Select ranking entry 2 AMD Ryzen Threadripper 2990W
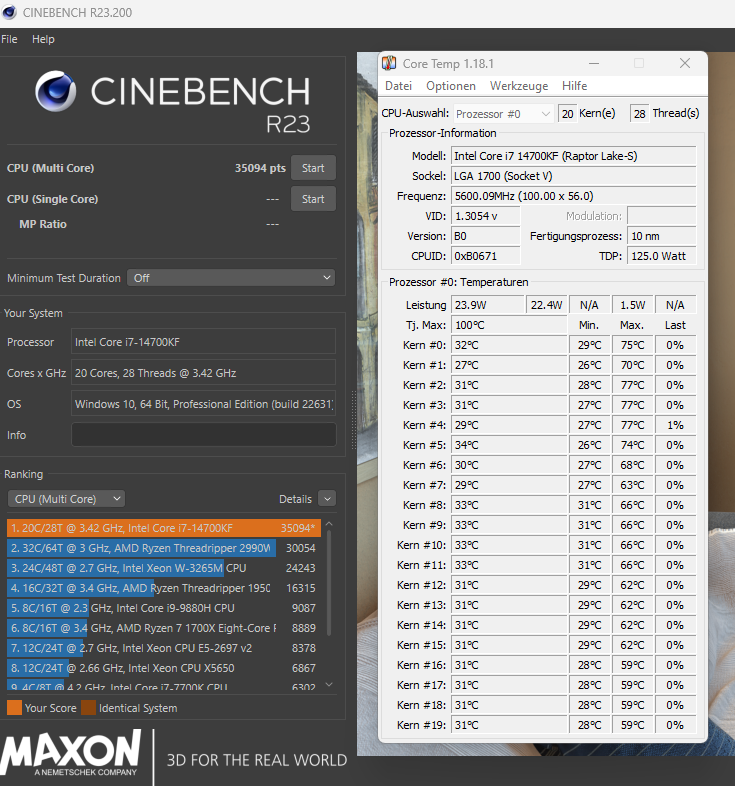735x786 pixels. click(164, 548)
